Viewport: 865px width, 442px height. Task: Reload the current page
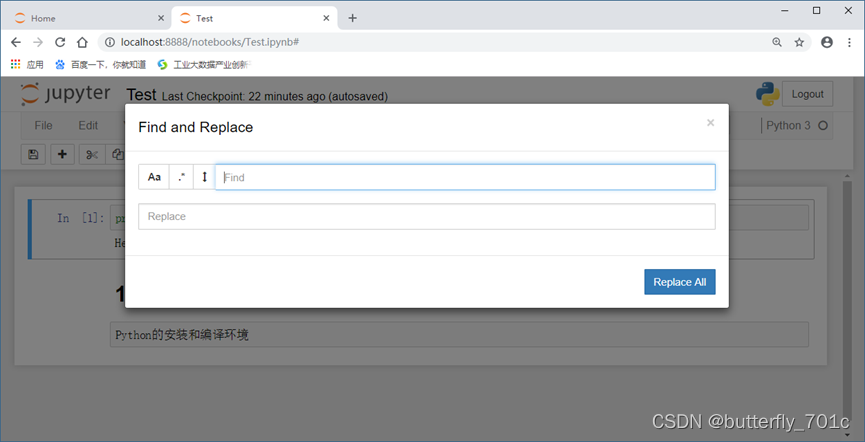(x=60, y=42)
